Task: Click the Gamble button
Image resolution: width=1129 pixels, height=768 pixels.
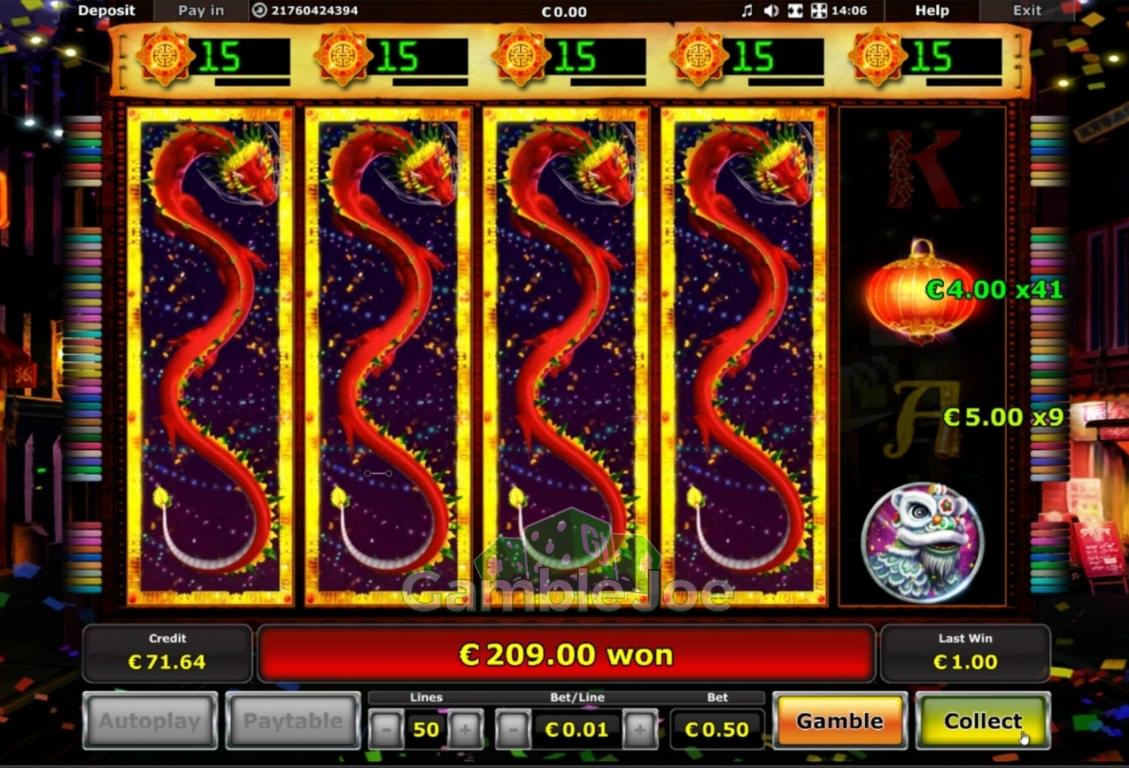Action: [x=840, y=720]
